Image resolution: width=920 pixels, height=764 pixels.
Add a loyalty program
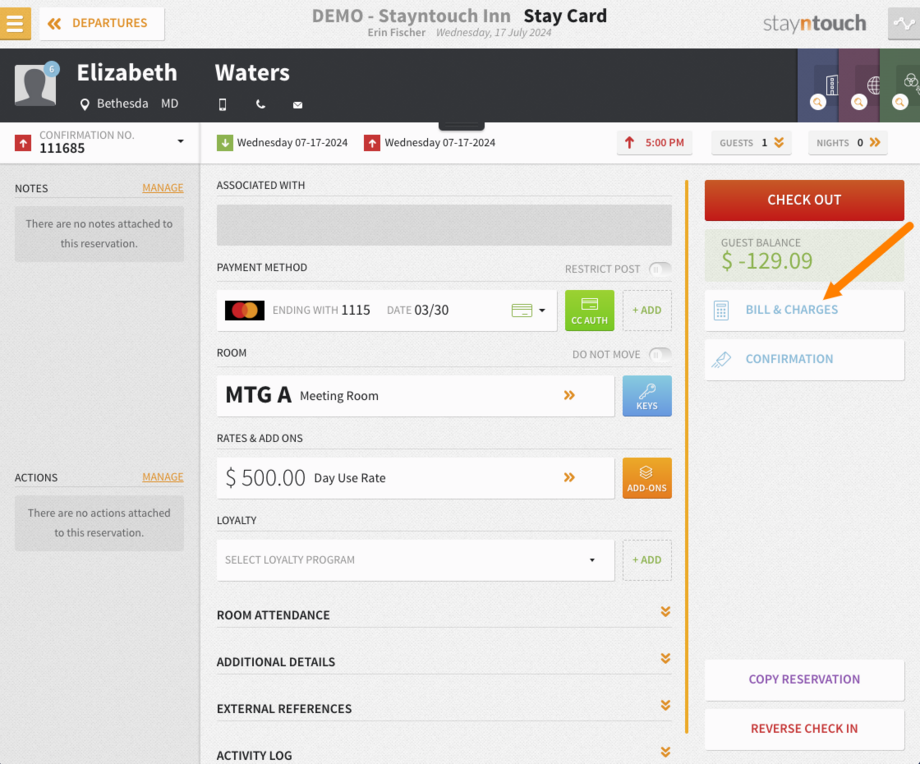[x=647, y=560]
